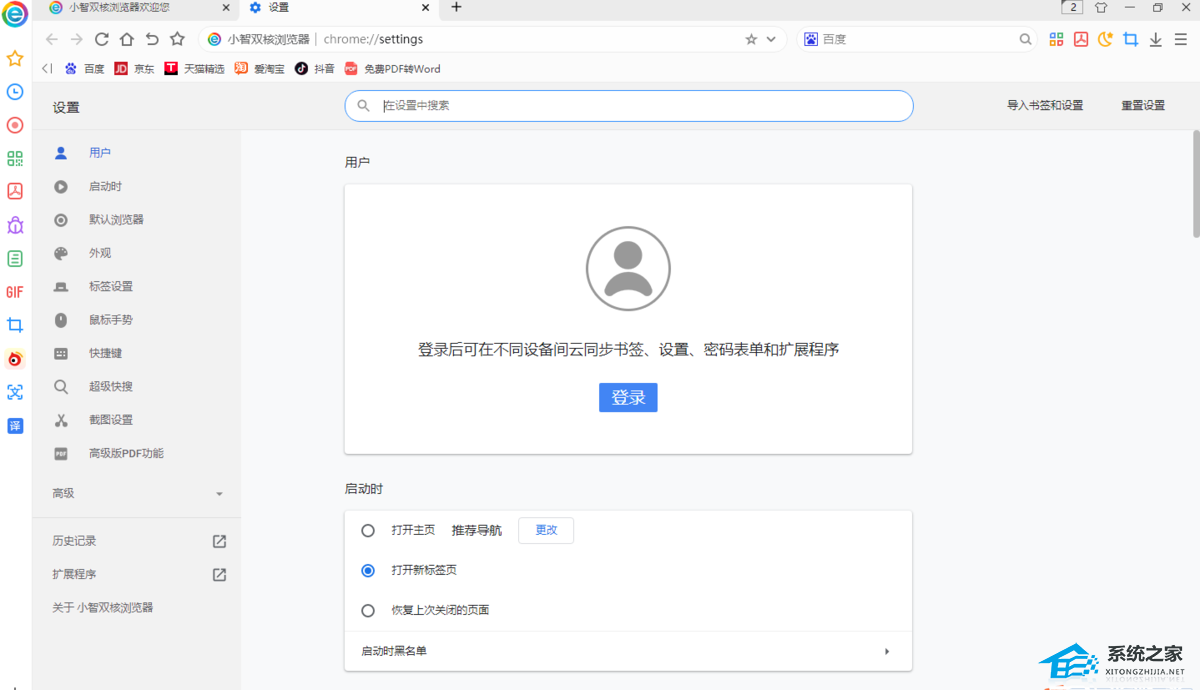Open the downloads arrow icon
Viewport: 1200px width, 690px height.
1155,39
